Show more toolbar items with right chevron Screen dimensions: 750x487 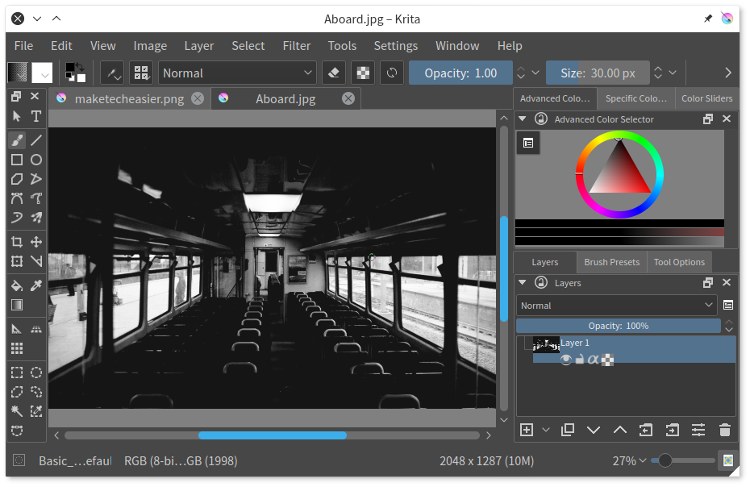tap(728, 73)
